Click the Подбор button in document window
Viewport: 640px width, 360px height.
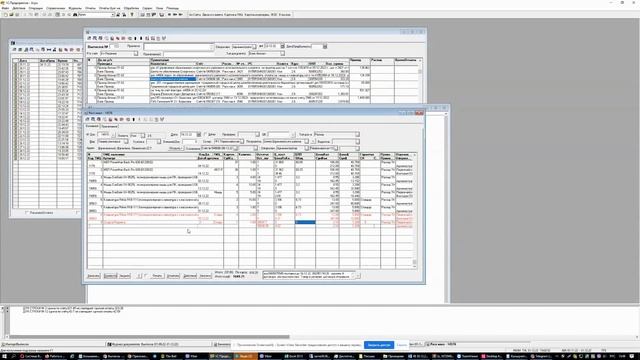click(x=176, y=148)
